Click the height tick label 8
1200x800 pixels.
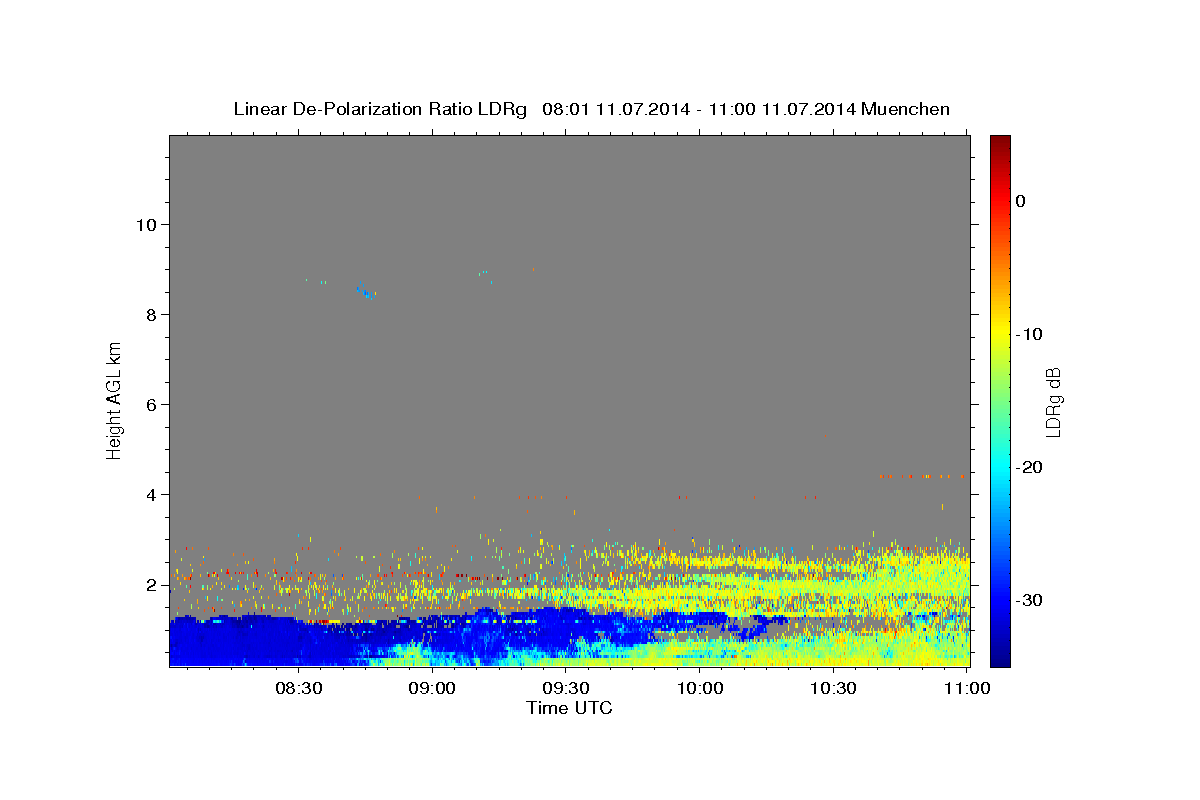pos(152,315)
